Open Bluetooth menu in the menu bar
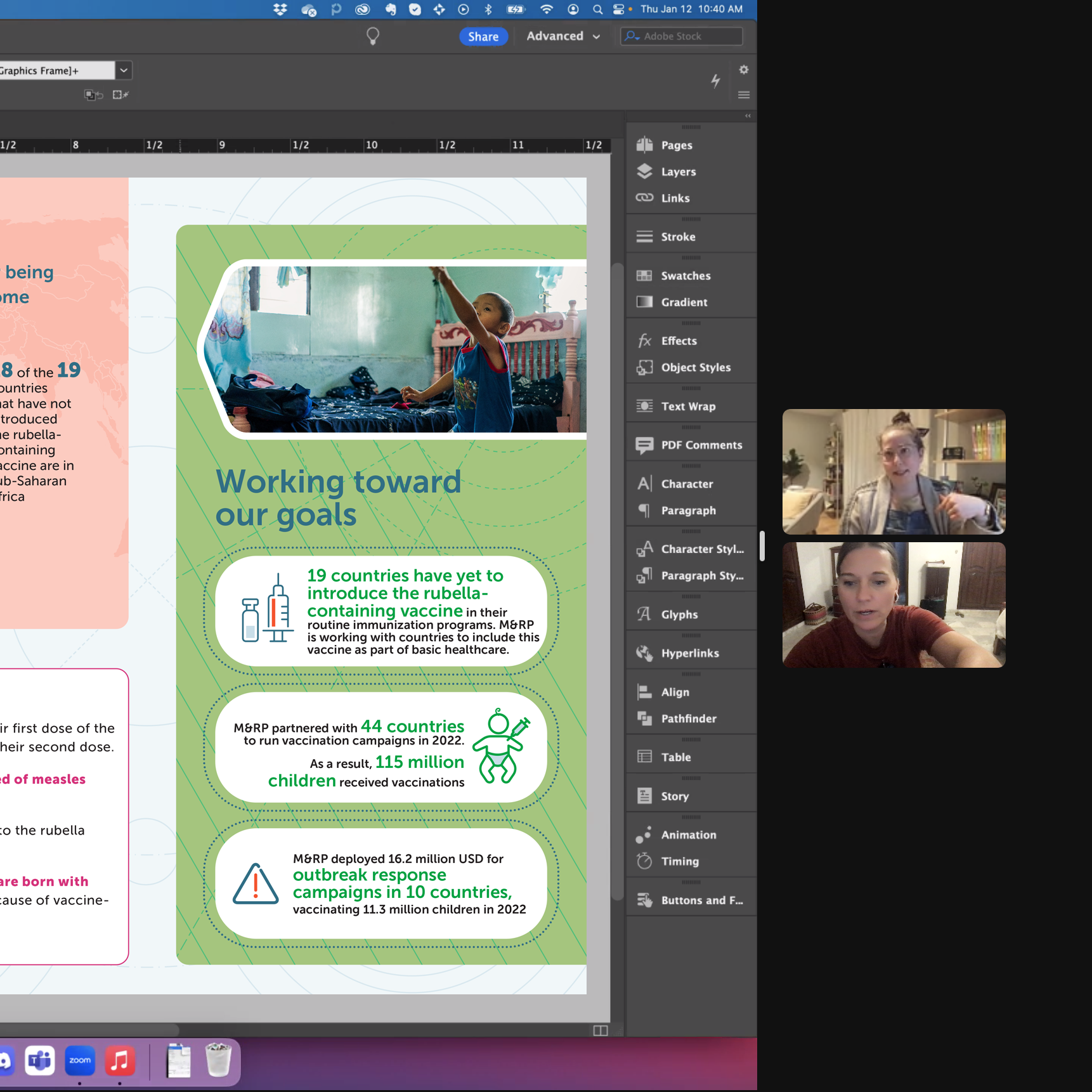The width and height of the screenshot is (1092, 1092). 488,9
